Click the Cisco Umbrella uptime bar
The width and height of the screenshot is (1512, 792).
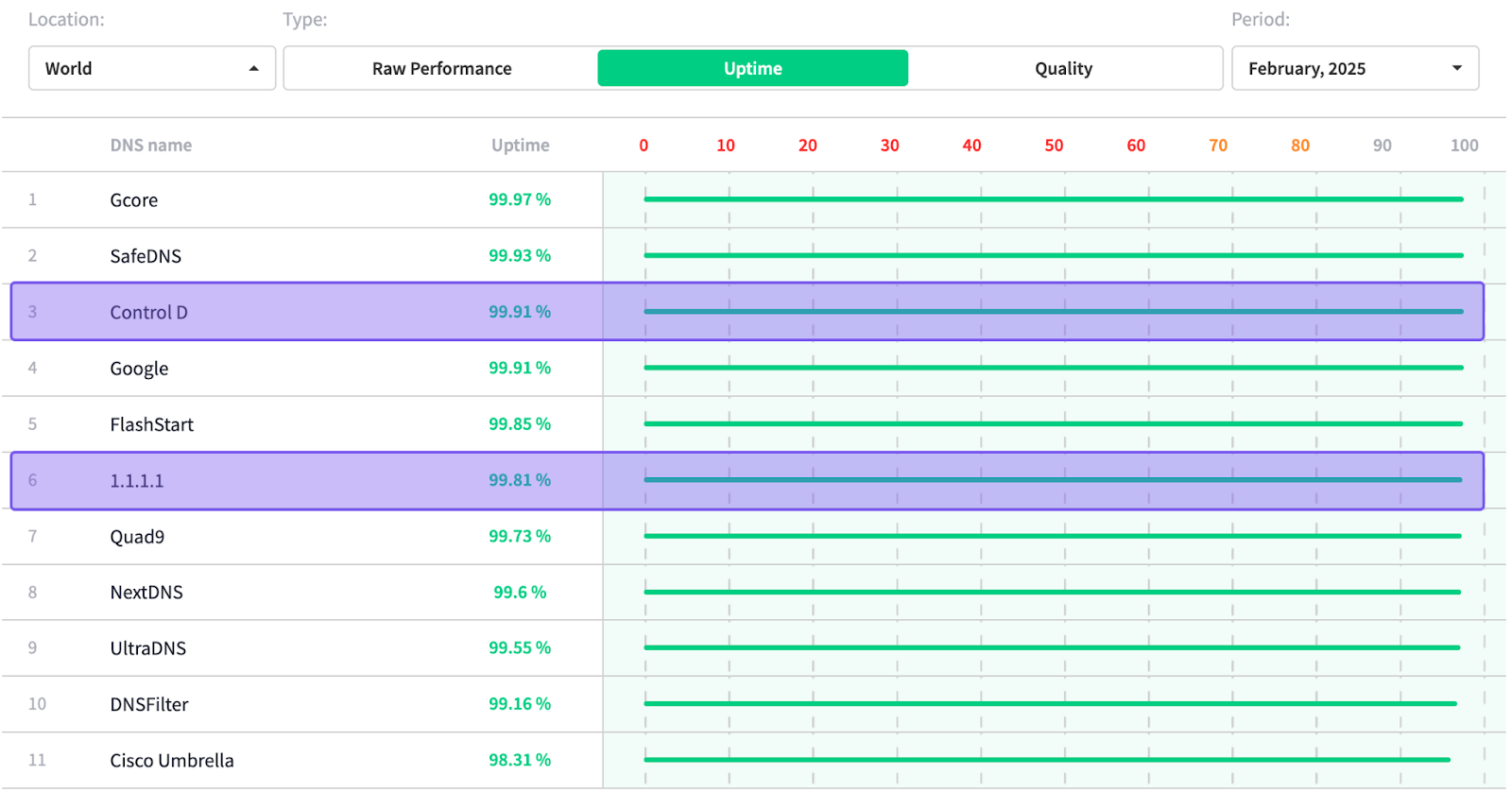tap(1047, 760)
